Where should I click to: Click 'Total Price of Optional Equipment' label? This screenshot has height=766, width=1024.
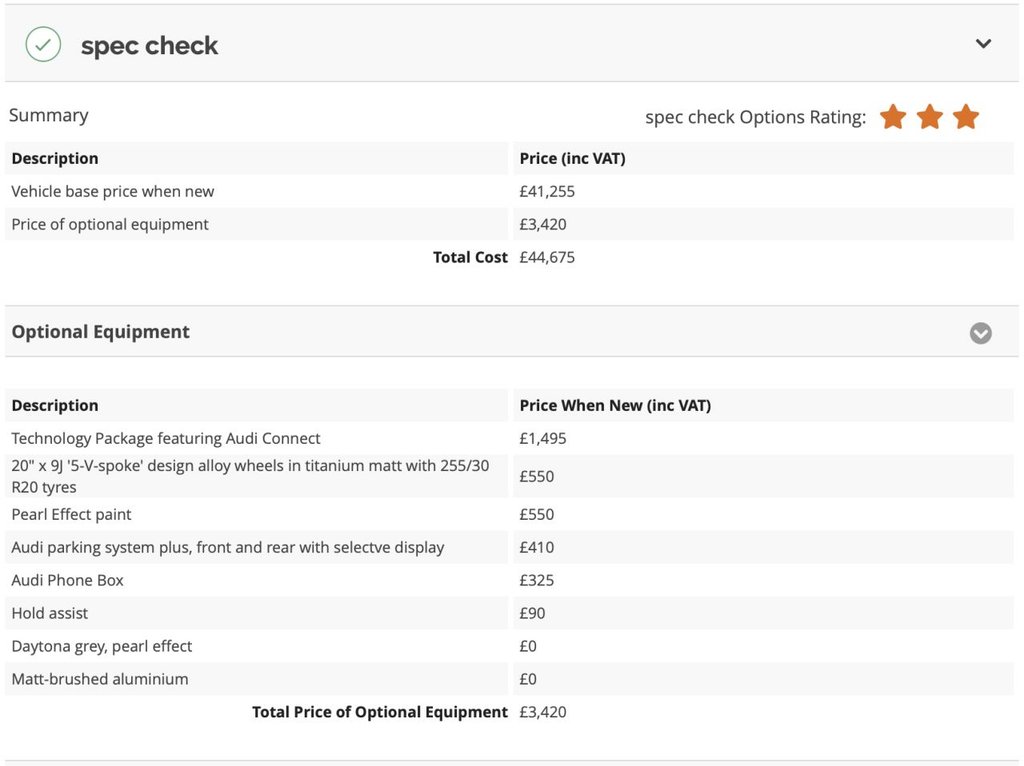[x=380, y=712]
